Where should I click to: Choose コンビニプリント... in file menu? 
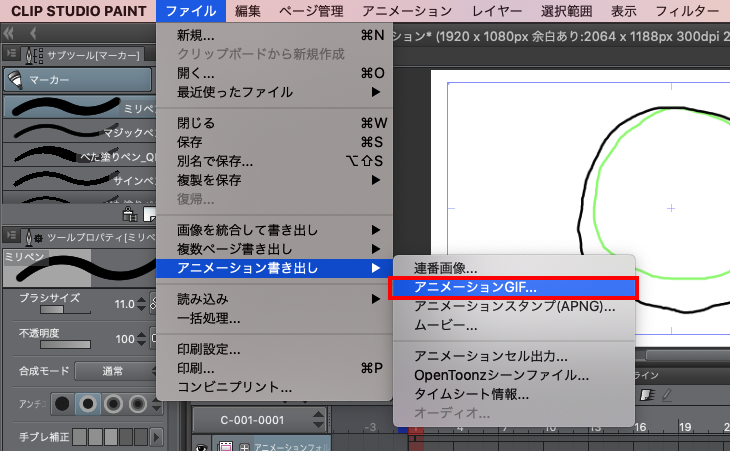coord(274,387)
